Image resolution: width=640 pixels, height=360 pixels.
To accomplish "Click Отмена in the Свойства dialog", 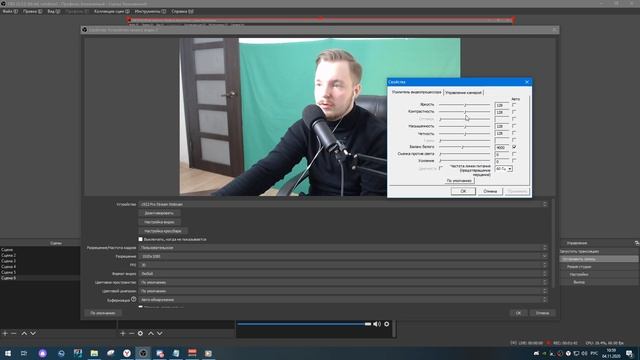I will (490, 191).
